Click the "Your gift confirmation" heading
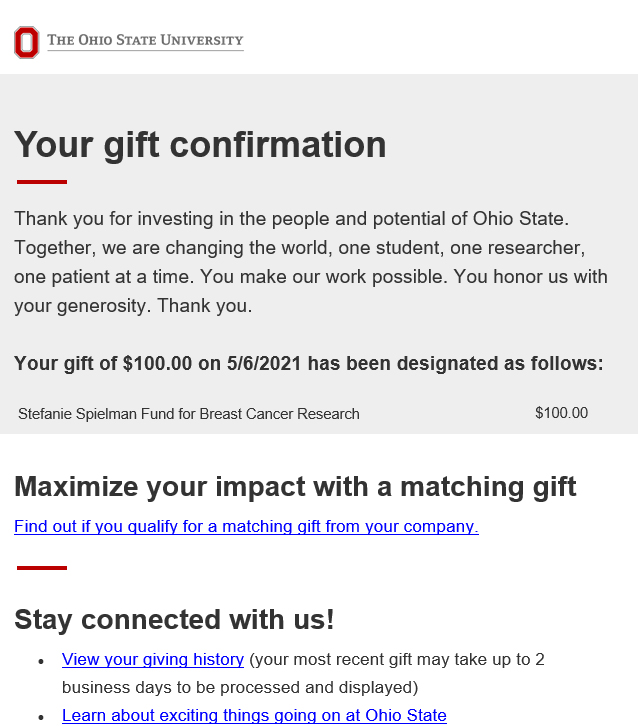This screenshot has height=726, width=638. [x=200, y=145]
